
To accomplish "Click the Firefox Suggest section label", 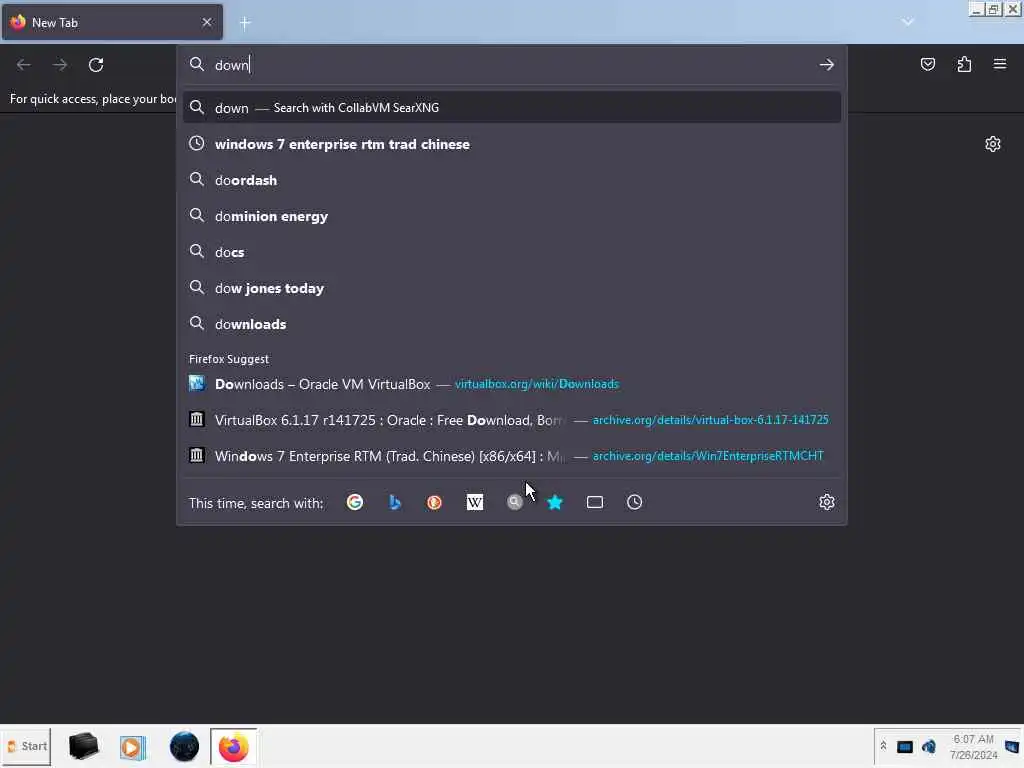I will 229,359.
